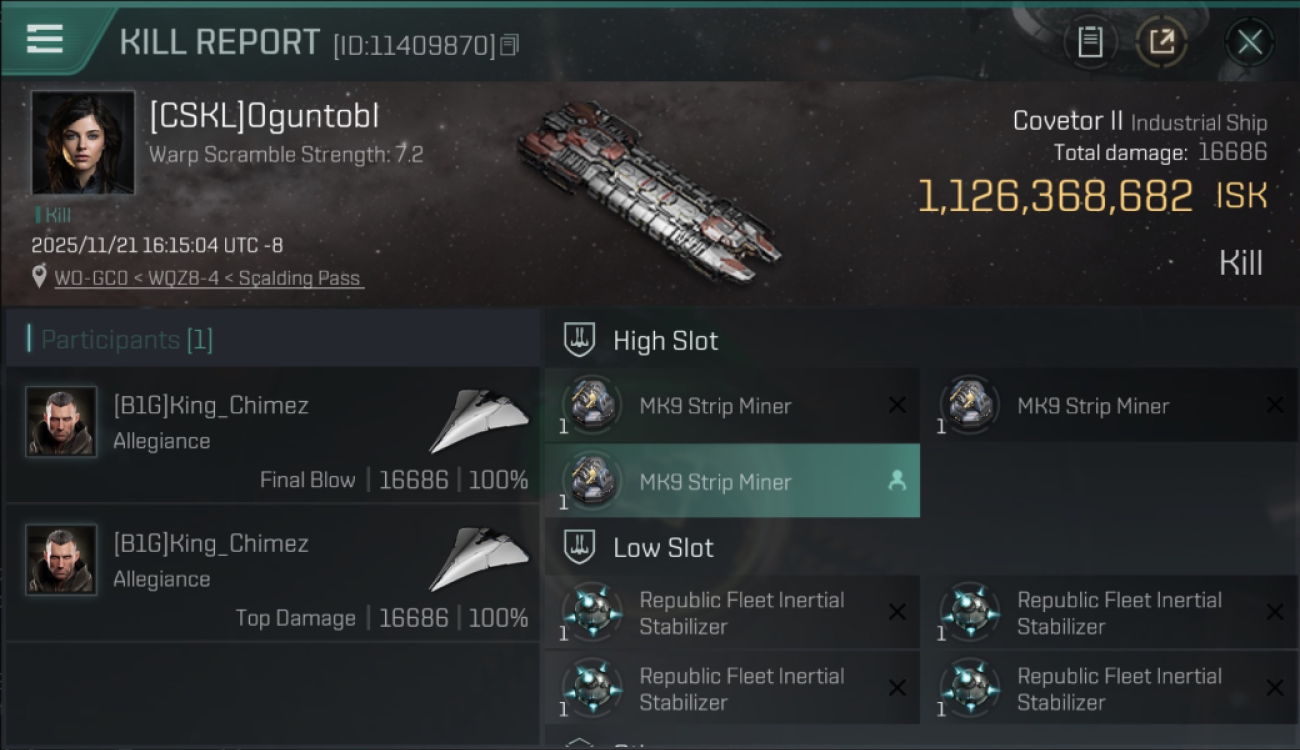This screenshot has height=750, width=1300.
Task: Select the first MK9 Strip Miner module
Action: (715, 406)
